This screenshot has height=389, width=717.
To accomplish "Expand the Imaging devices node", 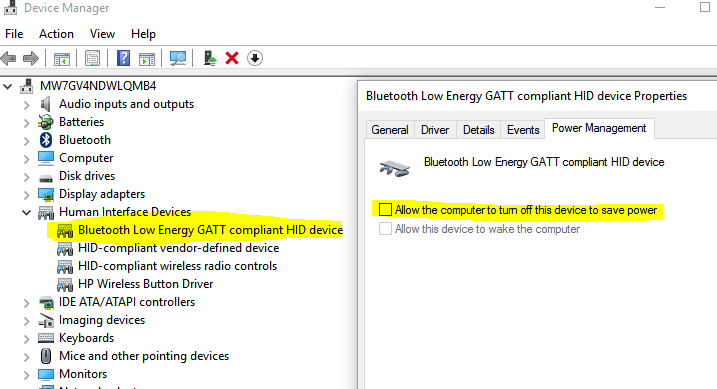I will tap(27, 321).
